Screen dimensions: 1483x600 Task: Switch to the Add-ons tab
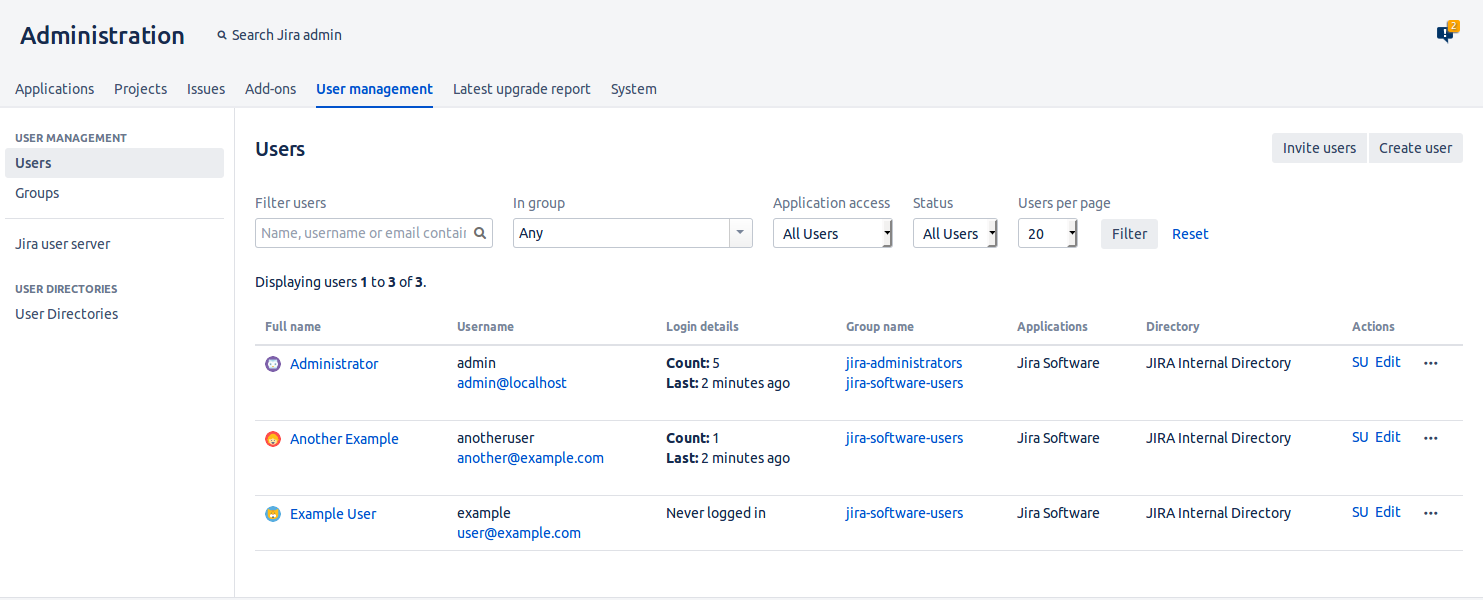(x=270, y=89)
